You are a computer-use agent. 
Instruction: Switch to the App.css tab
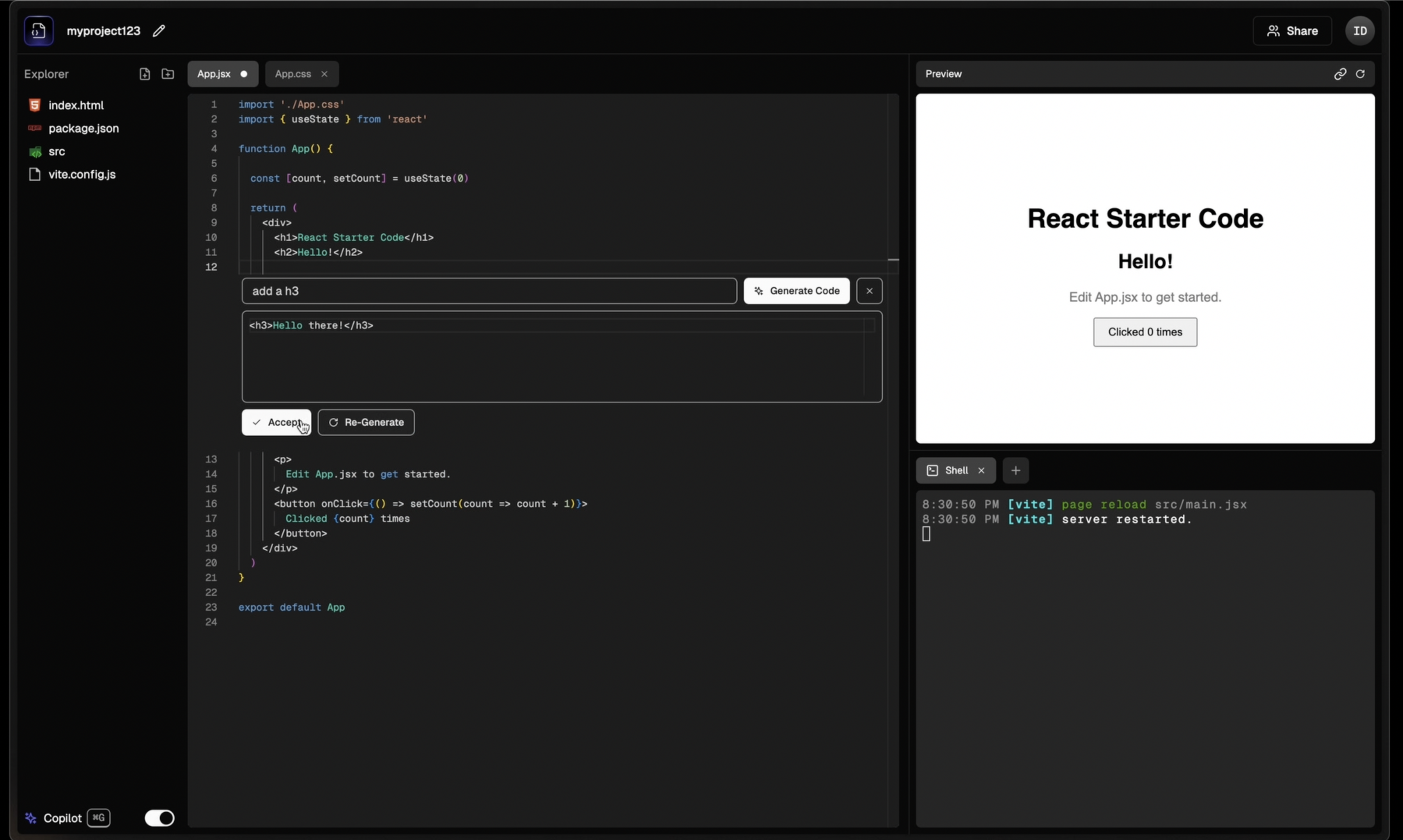[x=292, y=74]
